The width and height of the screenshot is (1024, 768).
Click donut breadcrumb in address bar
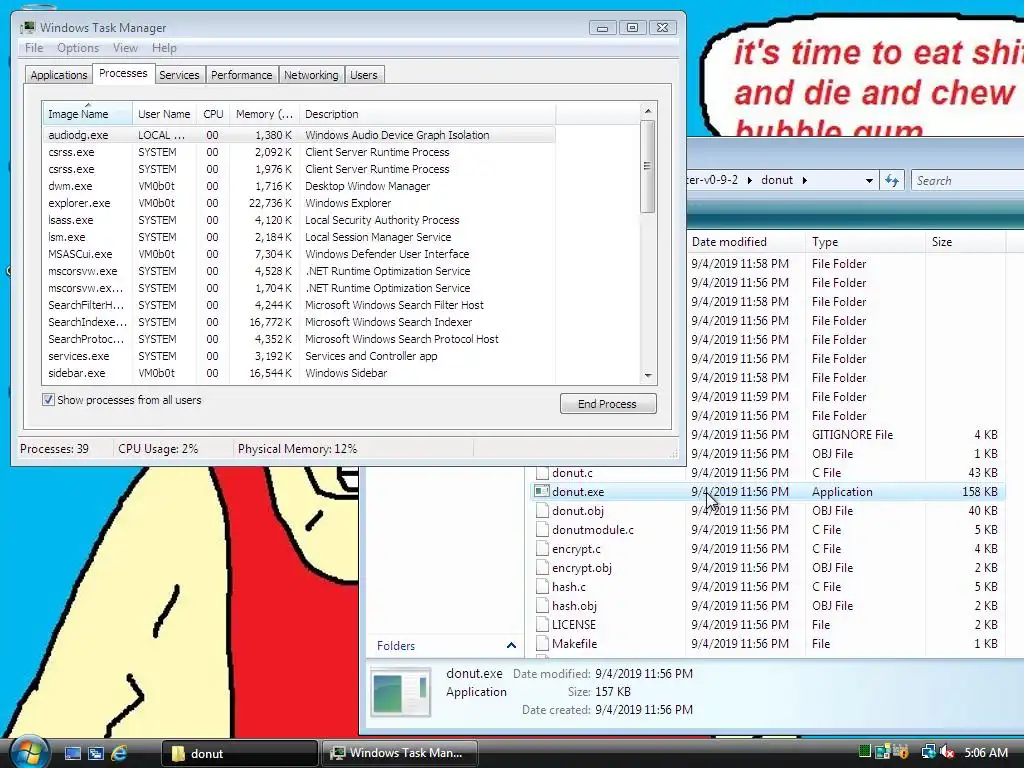pyautogui.click(x=776, y=180)
